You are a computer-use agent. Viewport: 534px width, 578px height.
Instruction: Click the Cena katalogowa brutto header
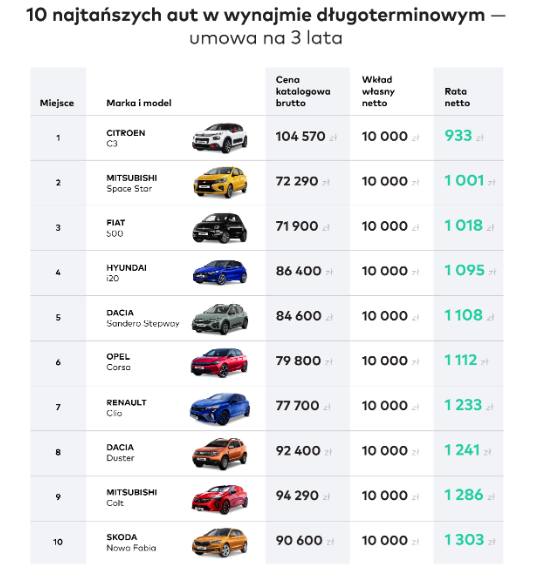(x=303, y=91)
